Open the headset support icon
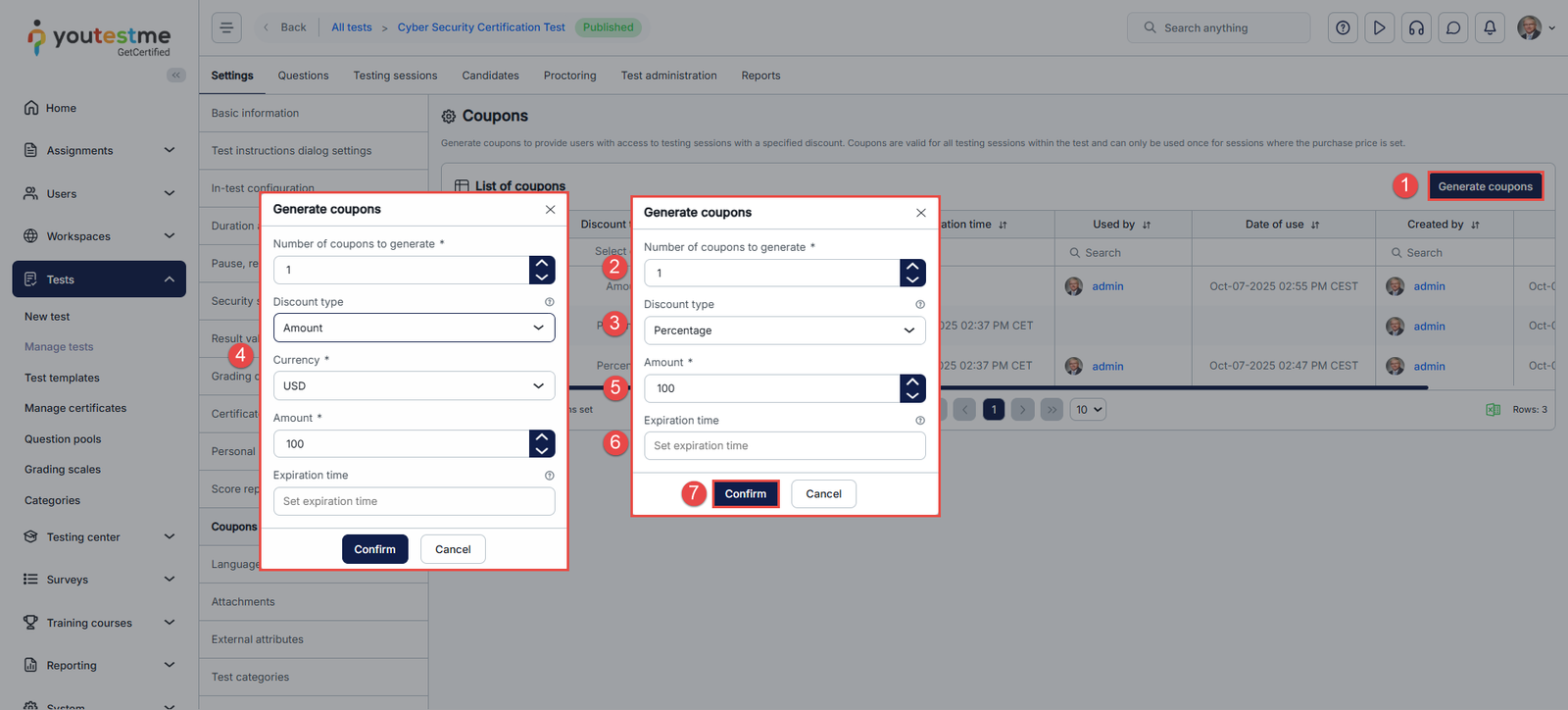The width and height of the screenshot is (1568, 710). click(x=1416, y=27)
